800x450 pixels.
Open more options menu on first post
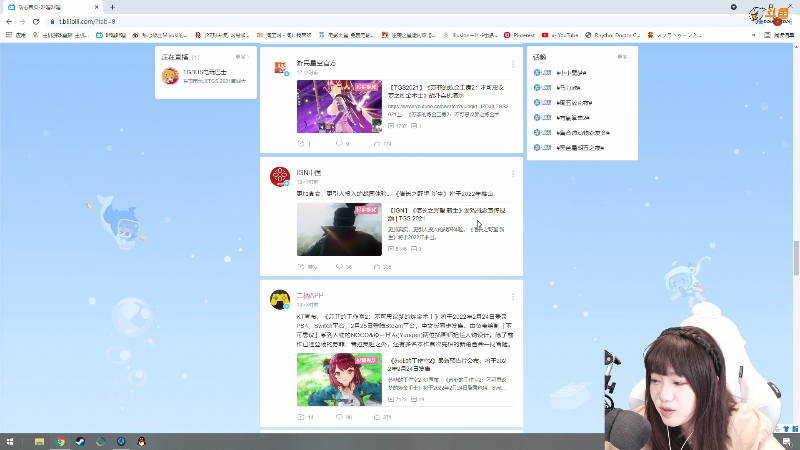(513, 64)
